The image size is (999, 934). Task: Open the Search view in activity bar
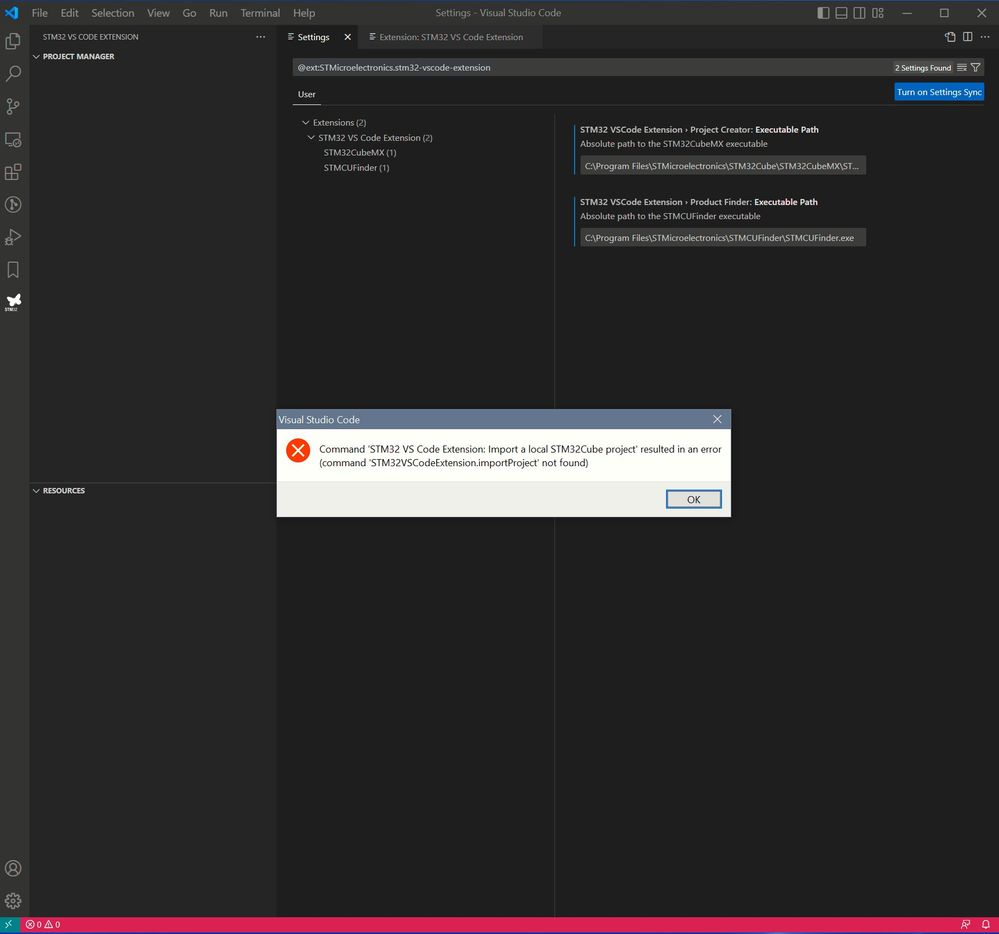[x=13, y=74]
